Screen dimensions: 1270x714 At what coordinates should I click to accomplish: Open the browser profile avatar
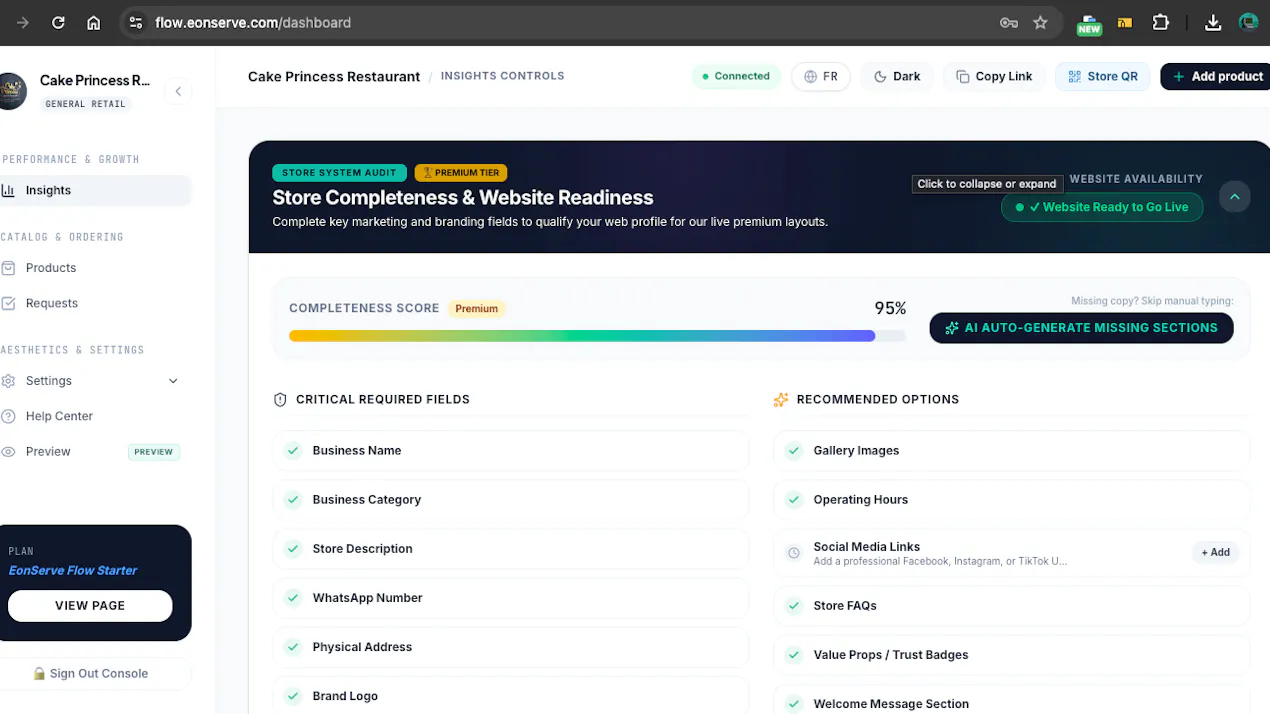(1248, 22)
